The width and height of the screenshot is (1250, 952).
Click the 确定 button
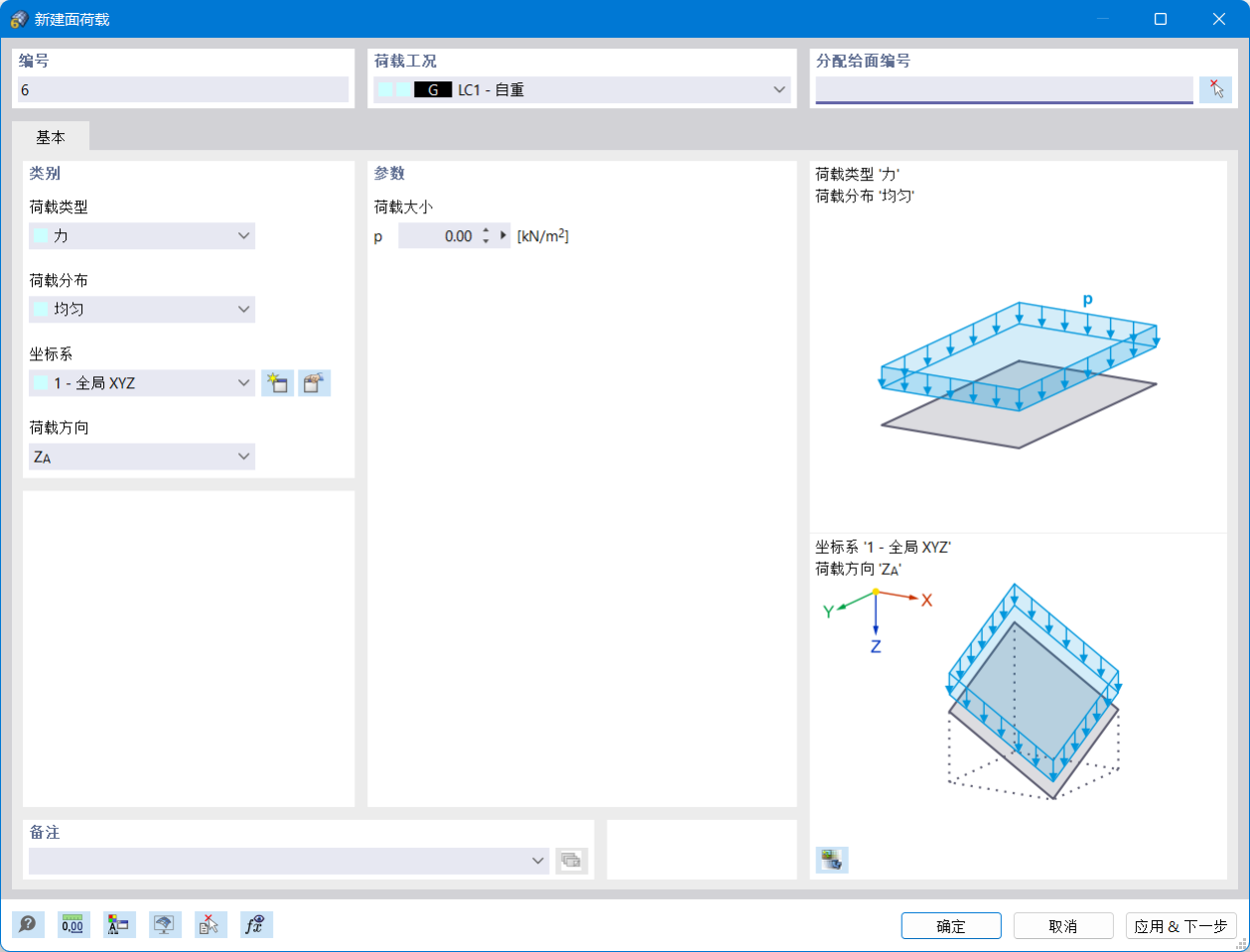coord(951,926)
